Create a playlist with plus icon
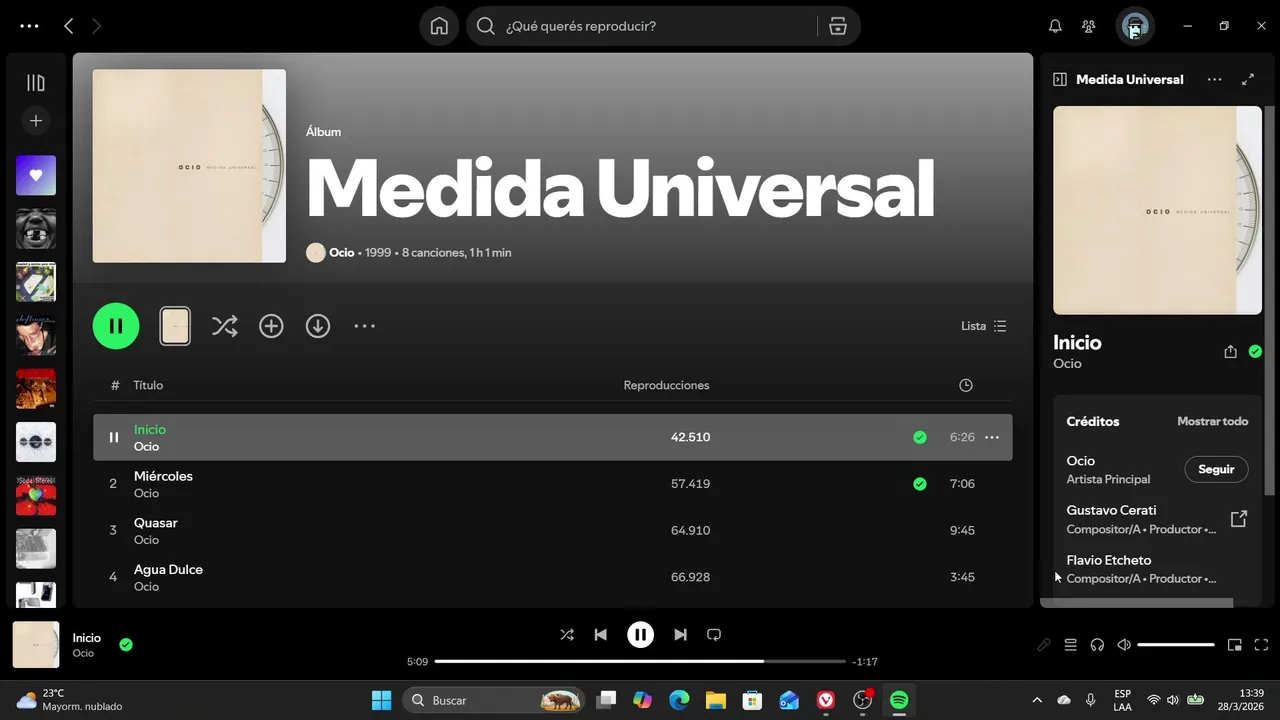Image resolution: width=1280 pixels, height=720 pixels. tap(36, 121)
